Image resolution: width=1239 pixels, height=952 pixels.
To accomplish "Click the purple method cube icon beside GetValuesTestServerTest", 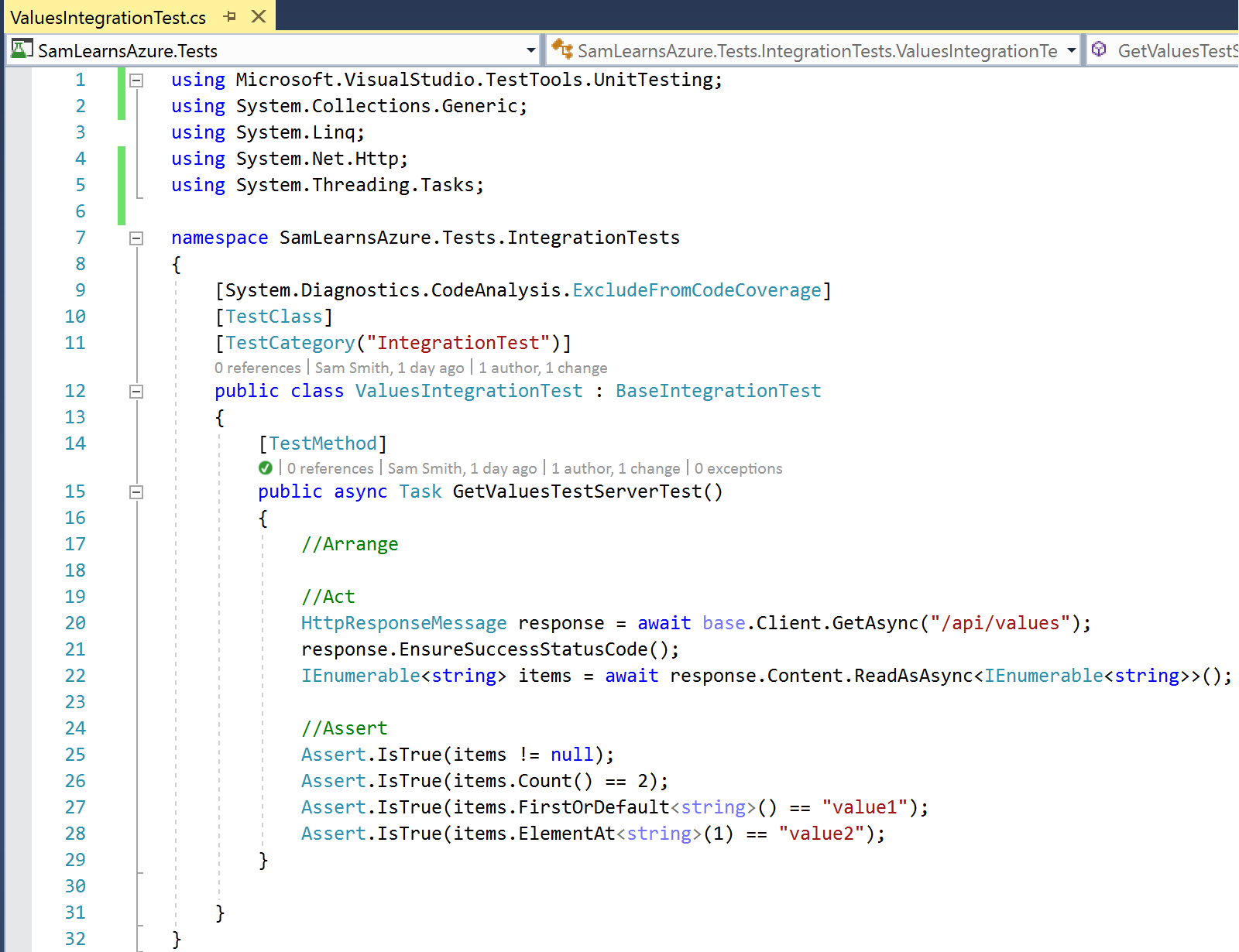I will [1099, 50].
